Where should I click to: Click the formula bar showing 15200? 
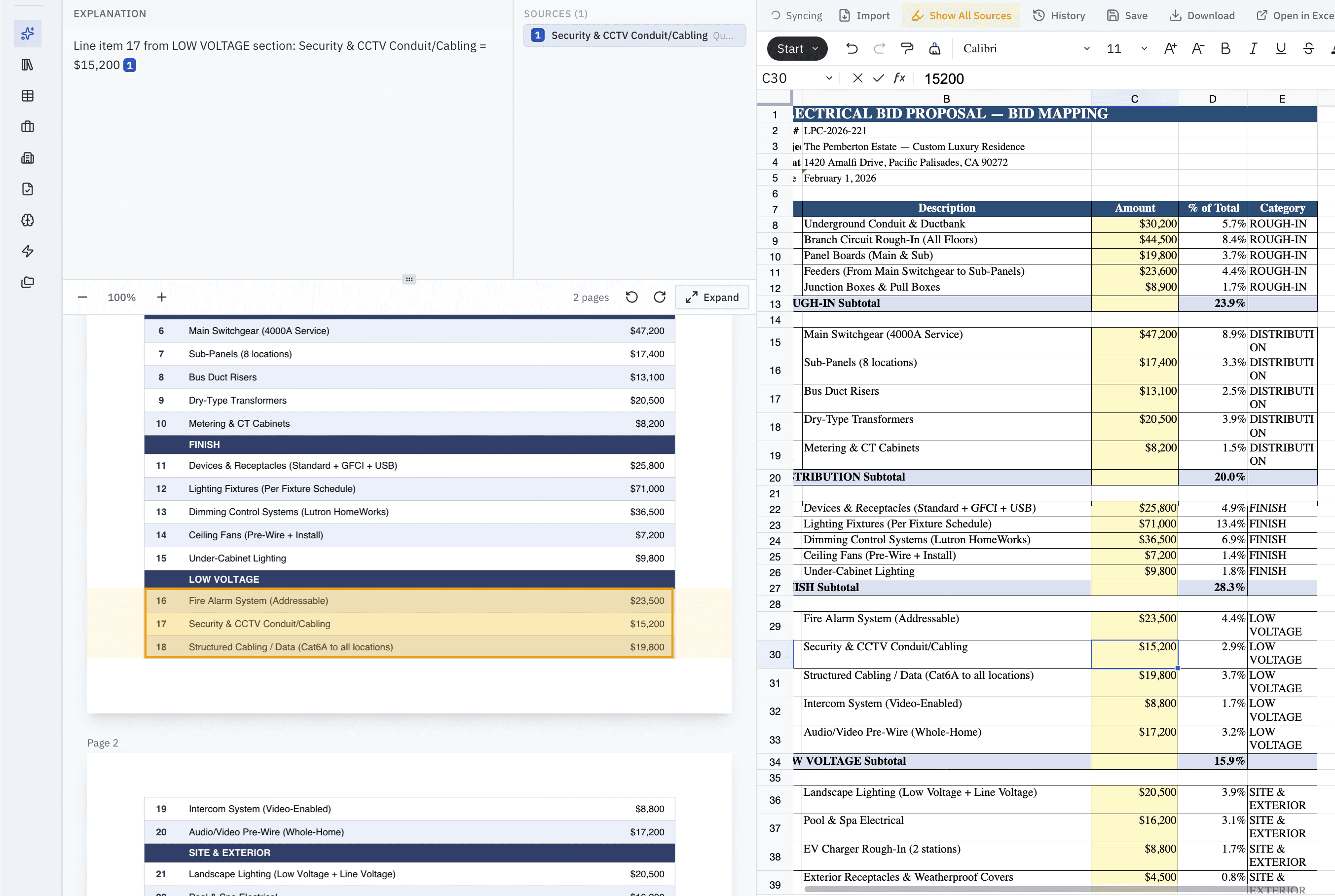click(1124, 78)
